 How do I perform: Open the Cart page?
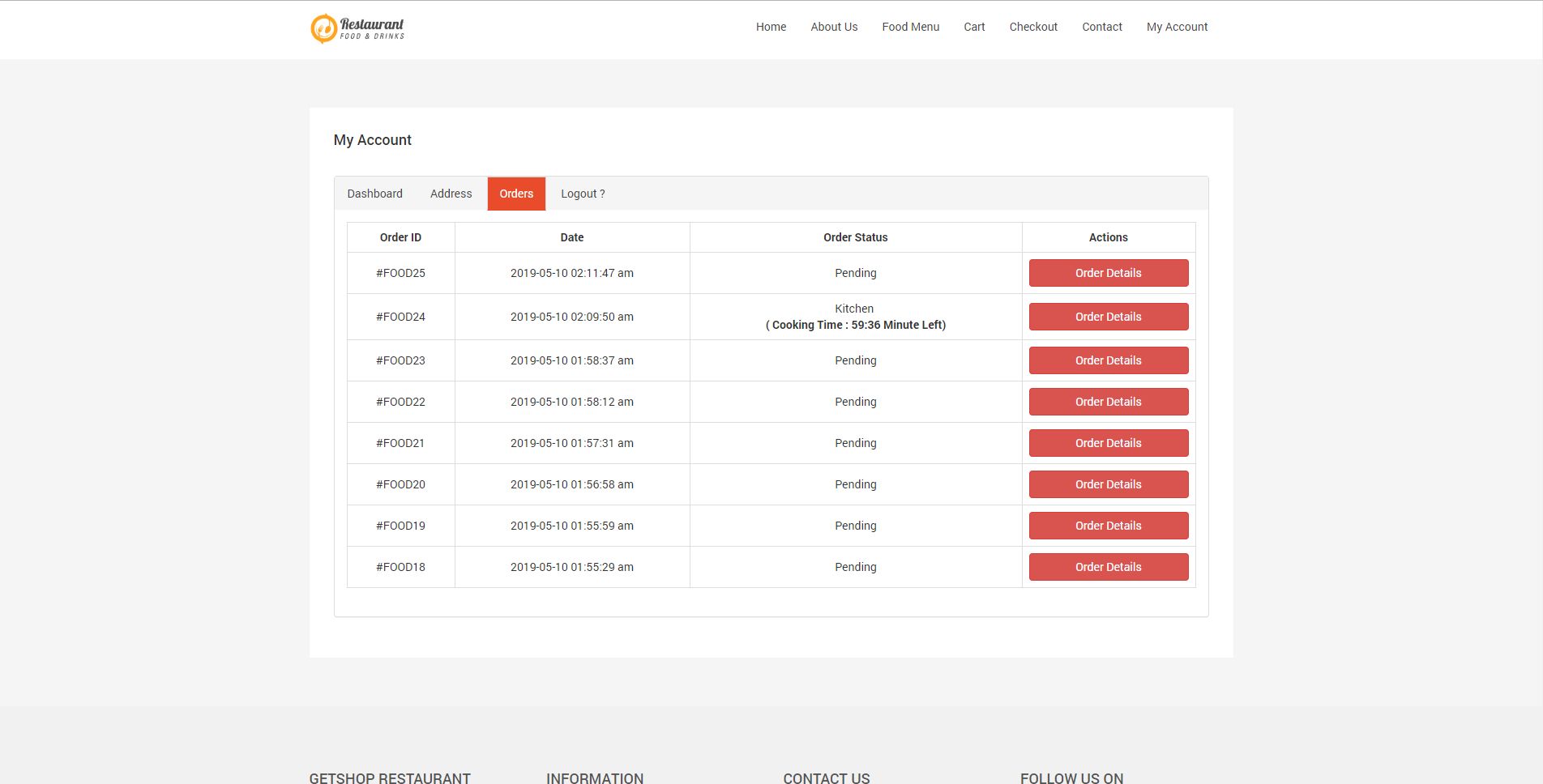click(x=974, y=27)
